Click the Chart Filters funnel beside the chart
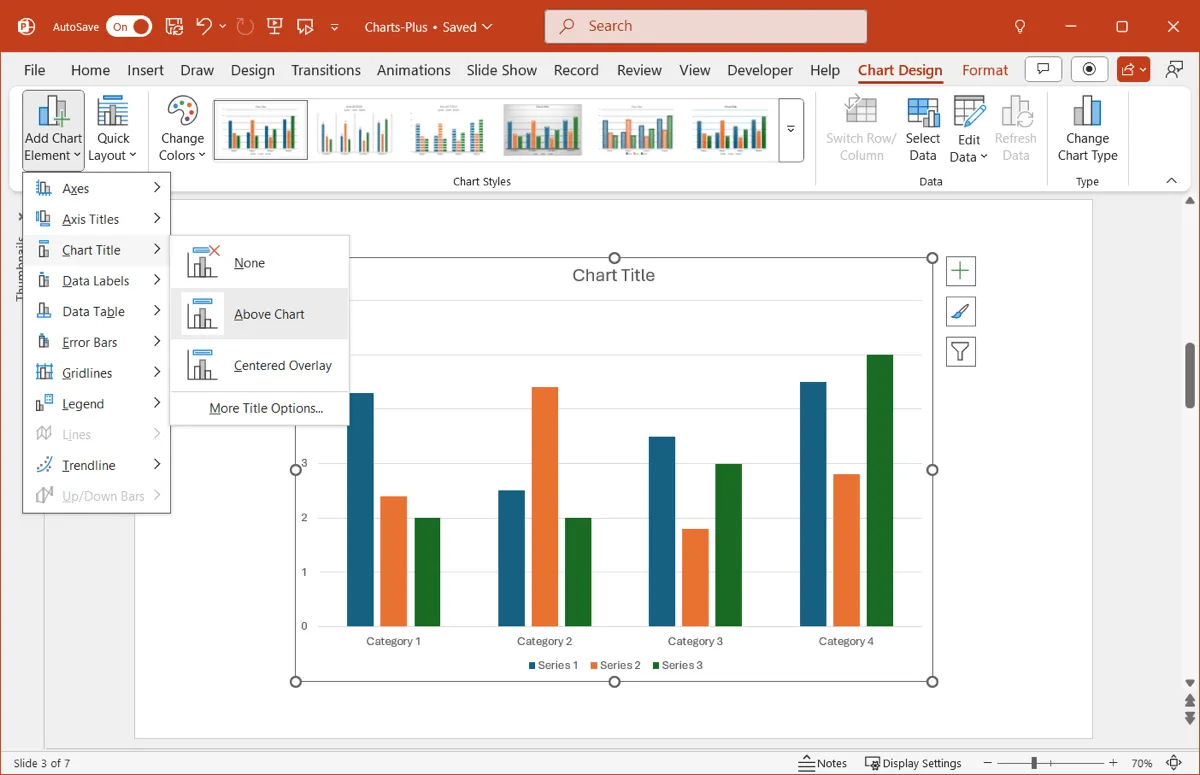This screenshot has width=1200, height=775. pos(960,351)
